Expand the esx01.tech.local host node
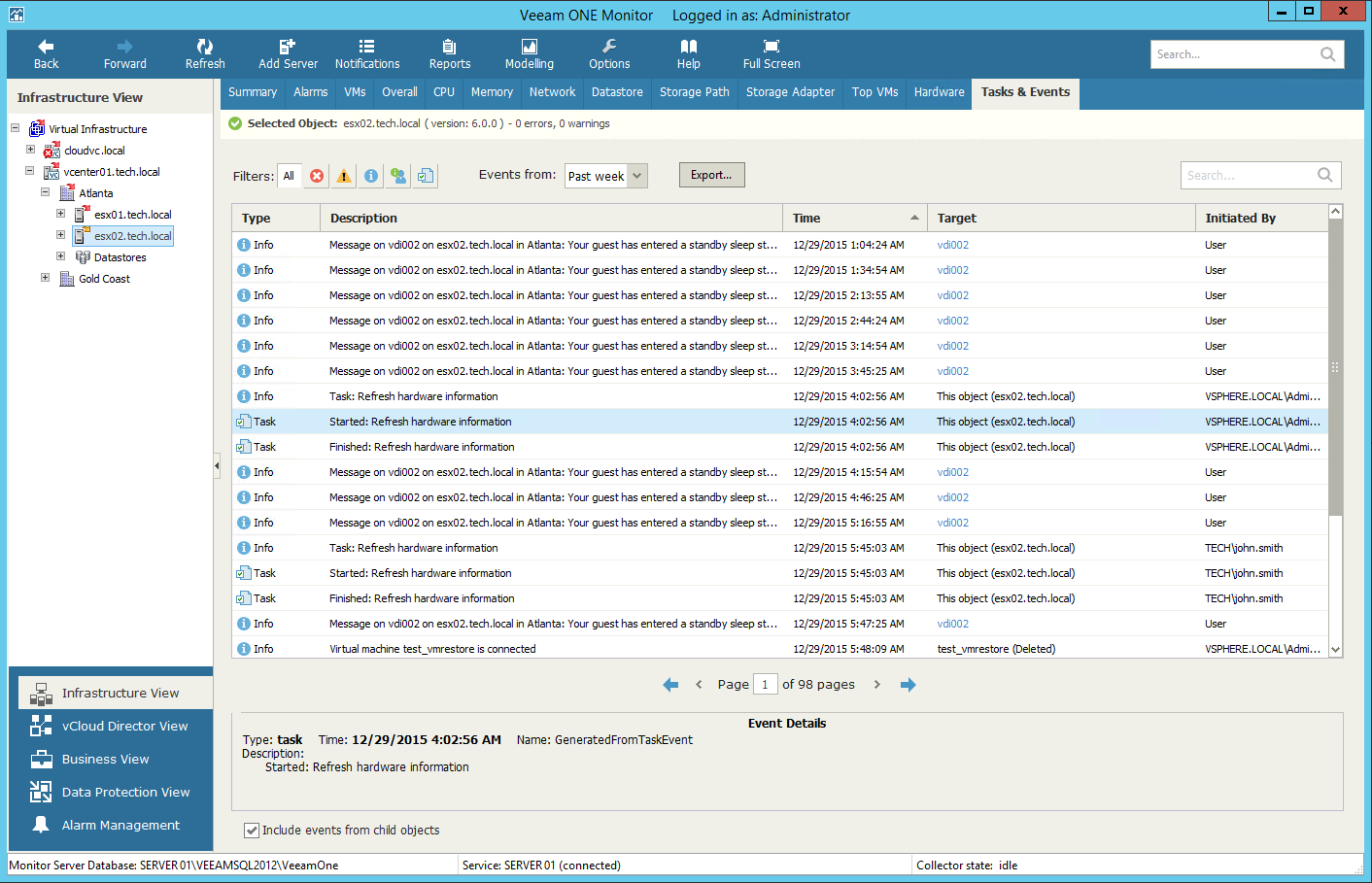The image size is (1372, 883). tap(61, 214)
